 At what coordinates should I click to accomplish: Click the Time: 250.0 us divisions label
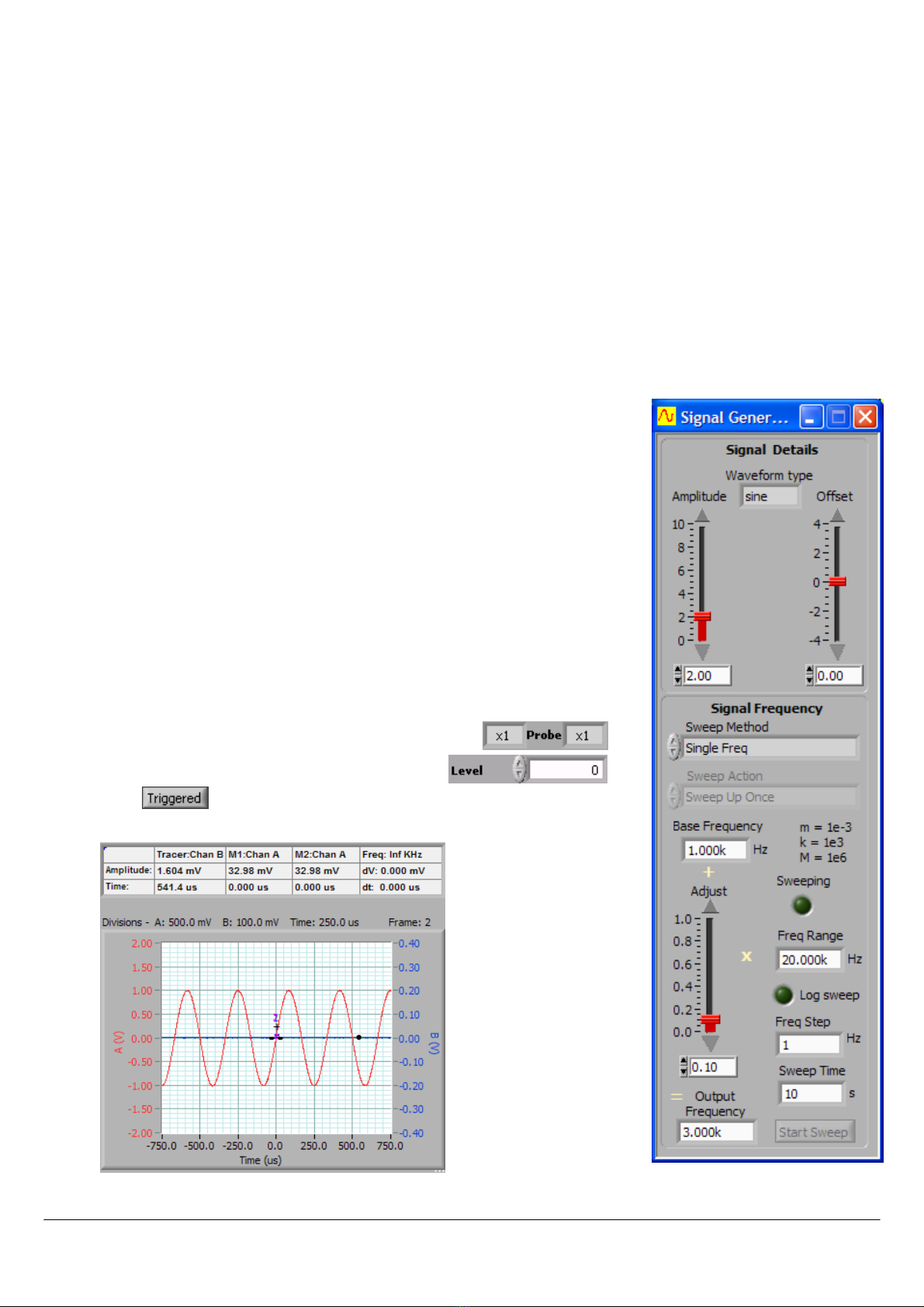[324, 922]
